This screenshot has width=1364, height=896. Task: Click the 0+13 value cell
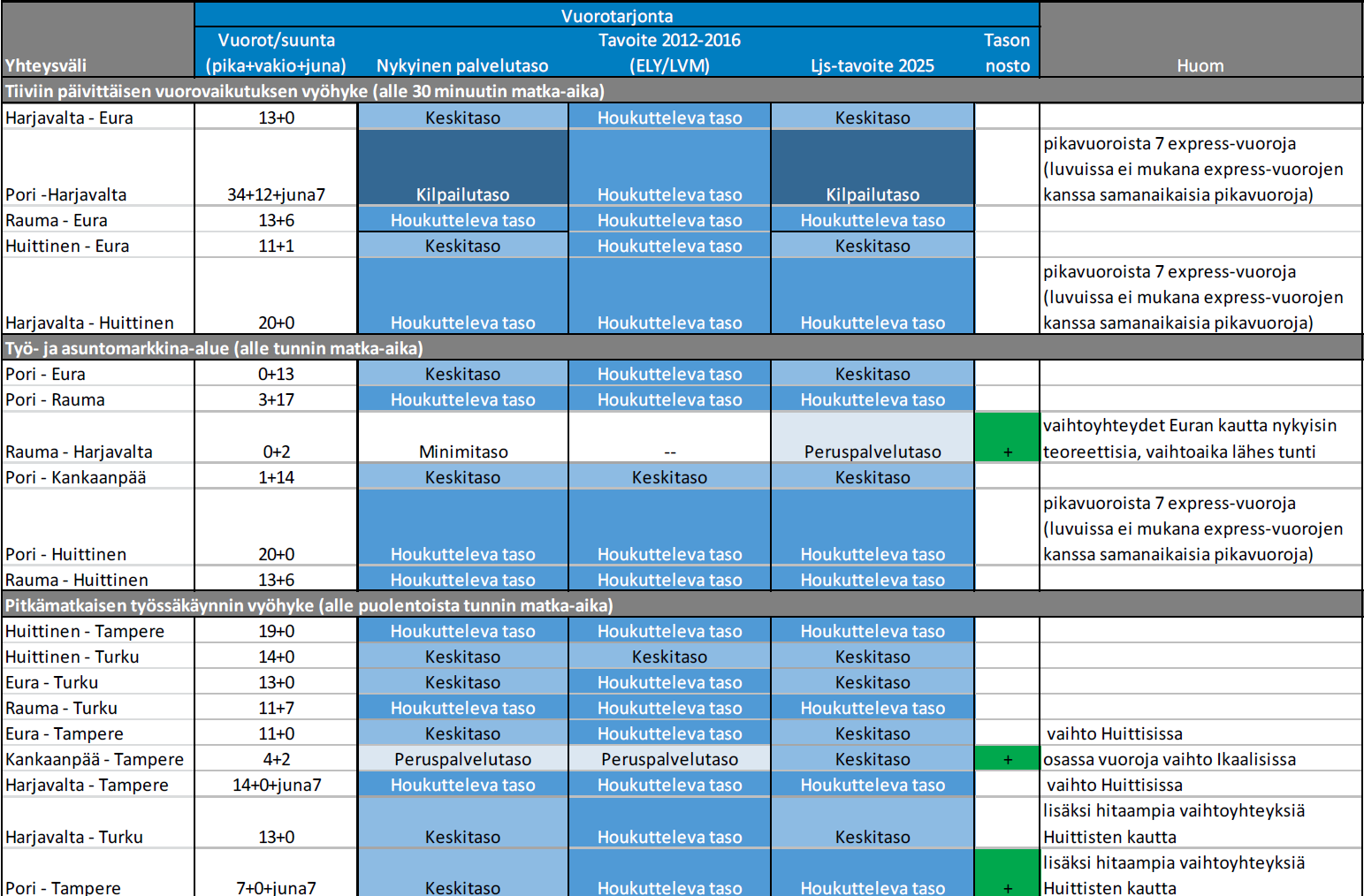[x=277, y=374]
